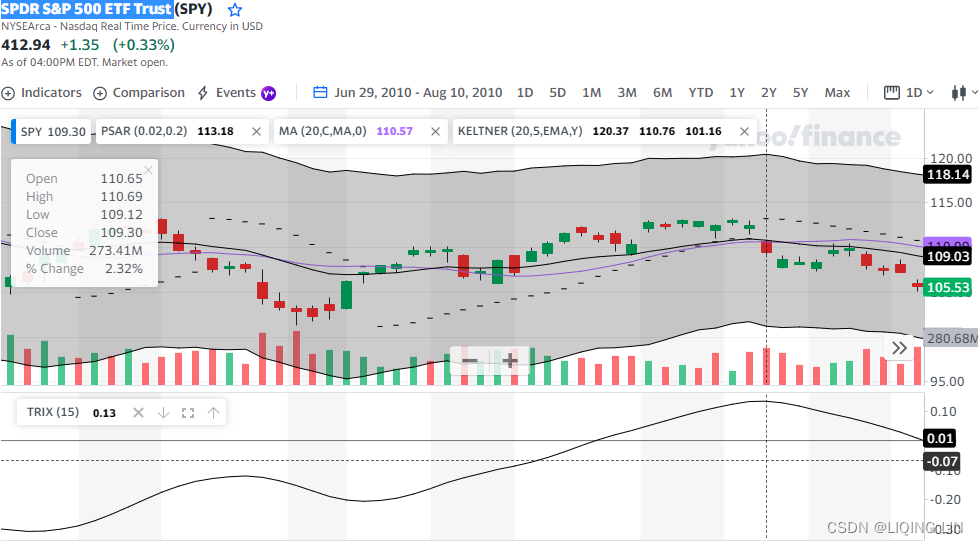The image size is (978, 545).
Task: Open the Indicators menu
Action: pos(42,93)
